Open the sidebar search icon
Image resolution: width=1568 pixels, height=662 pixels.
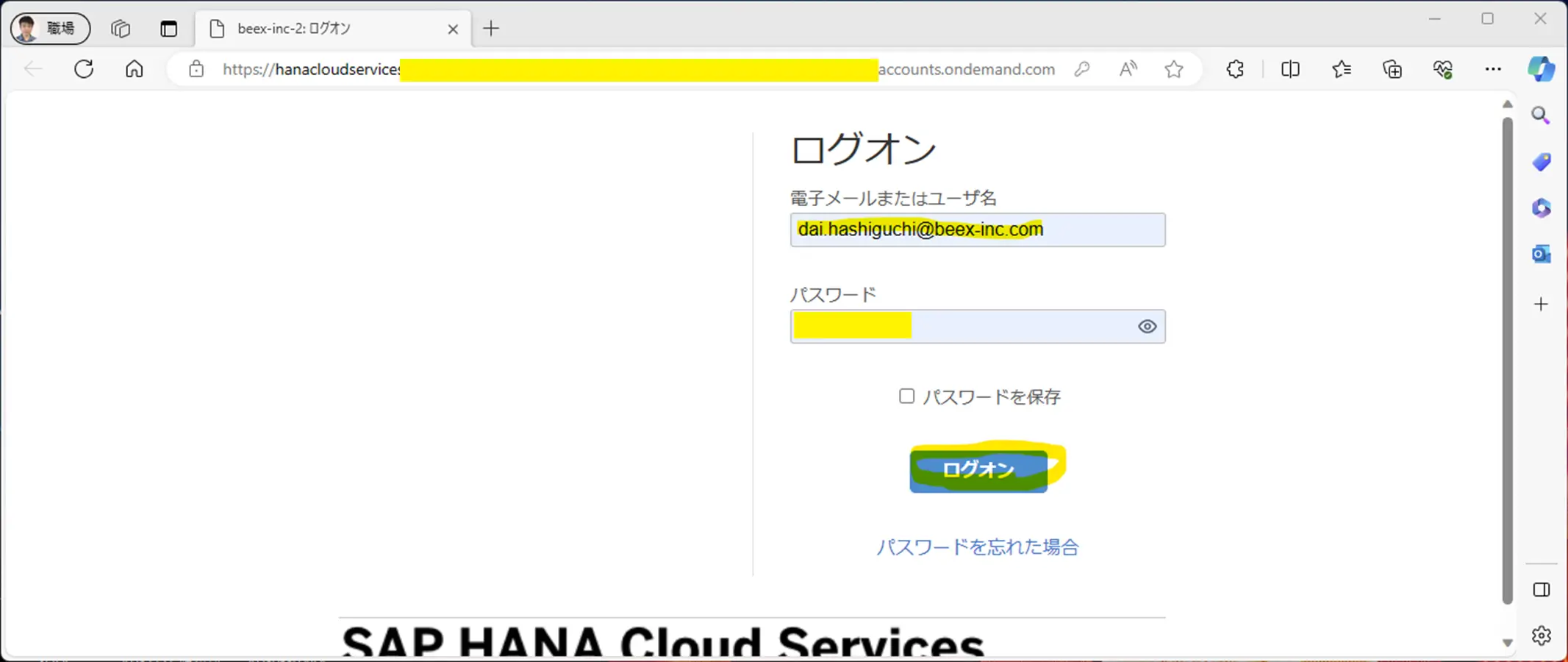pos(1541,115)
